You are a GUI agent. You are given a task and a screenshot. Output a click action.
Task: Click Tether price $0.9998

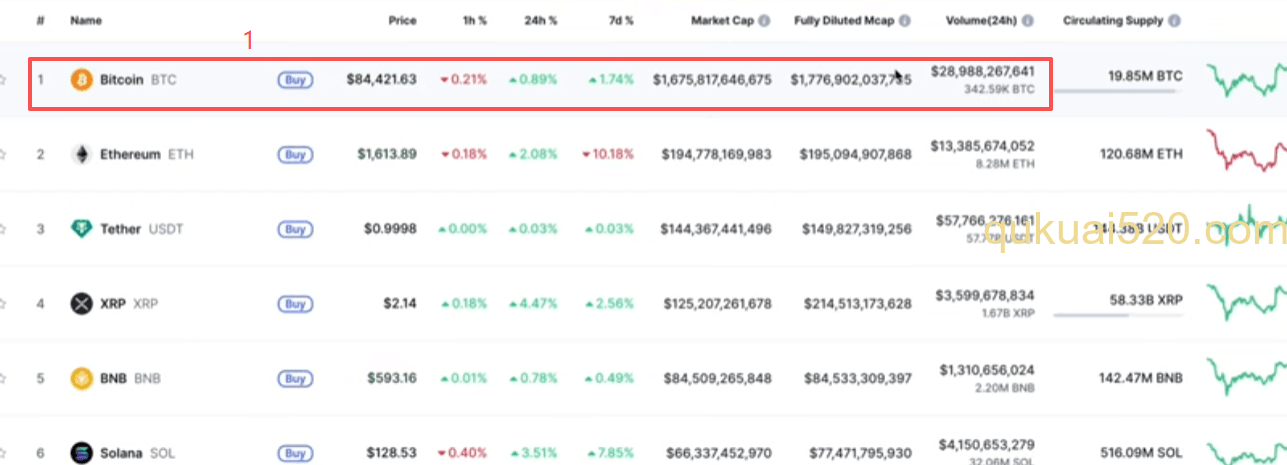390,229
